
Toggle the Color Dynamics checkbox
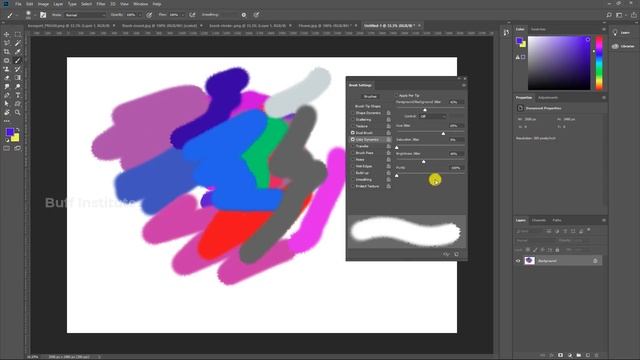pyautogui.click(x=353, y=140)
